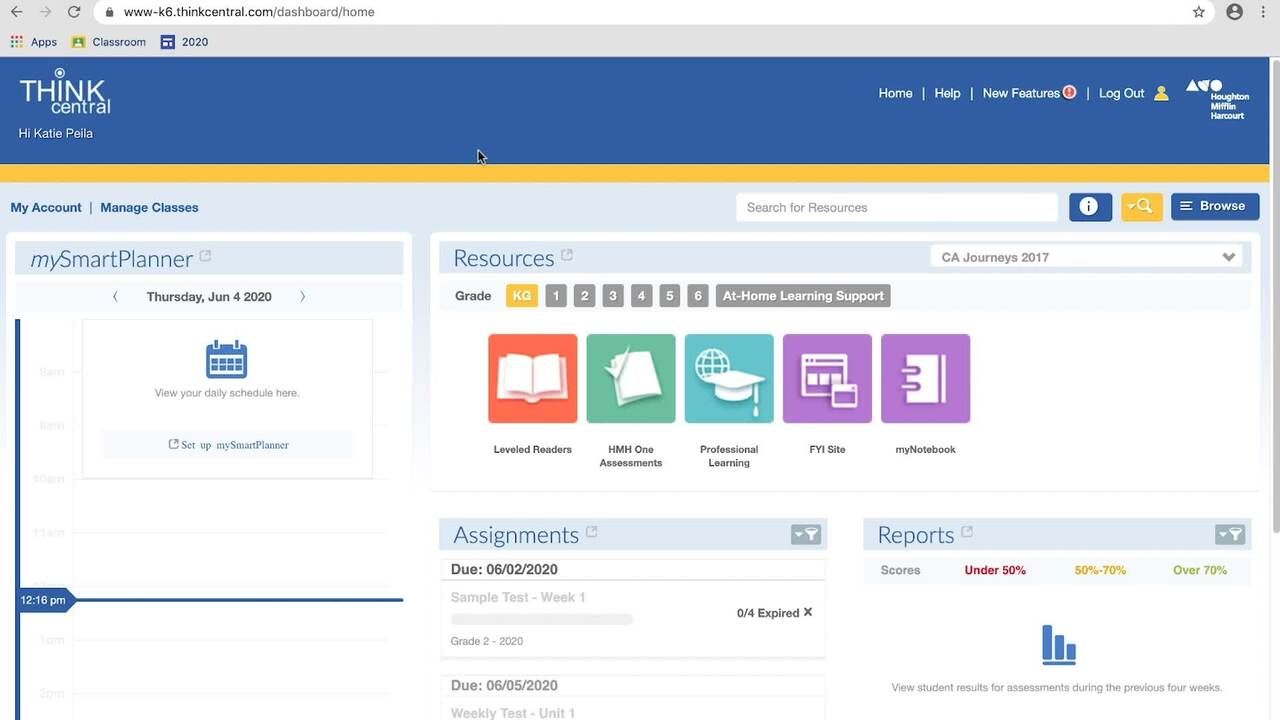
Task: Click the Sample Test progress bar
Action: [x=542, y=619]
